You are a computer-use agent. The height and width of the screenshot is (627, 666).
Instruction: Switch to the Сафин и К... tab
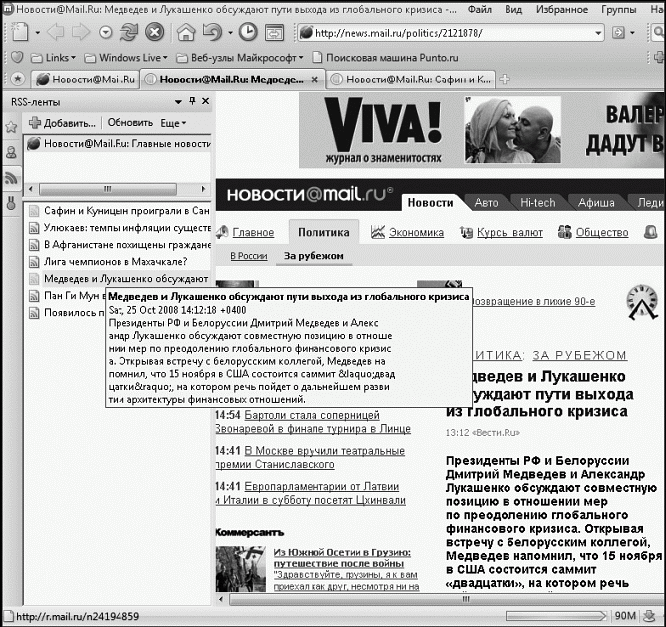(411, 79)
